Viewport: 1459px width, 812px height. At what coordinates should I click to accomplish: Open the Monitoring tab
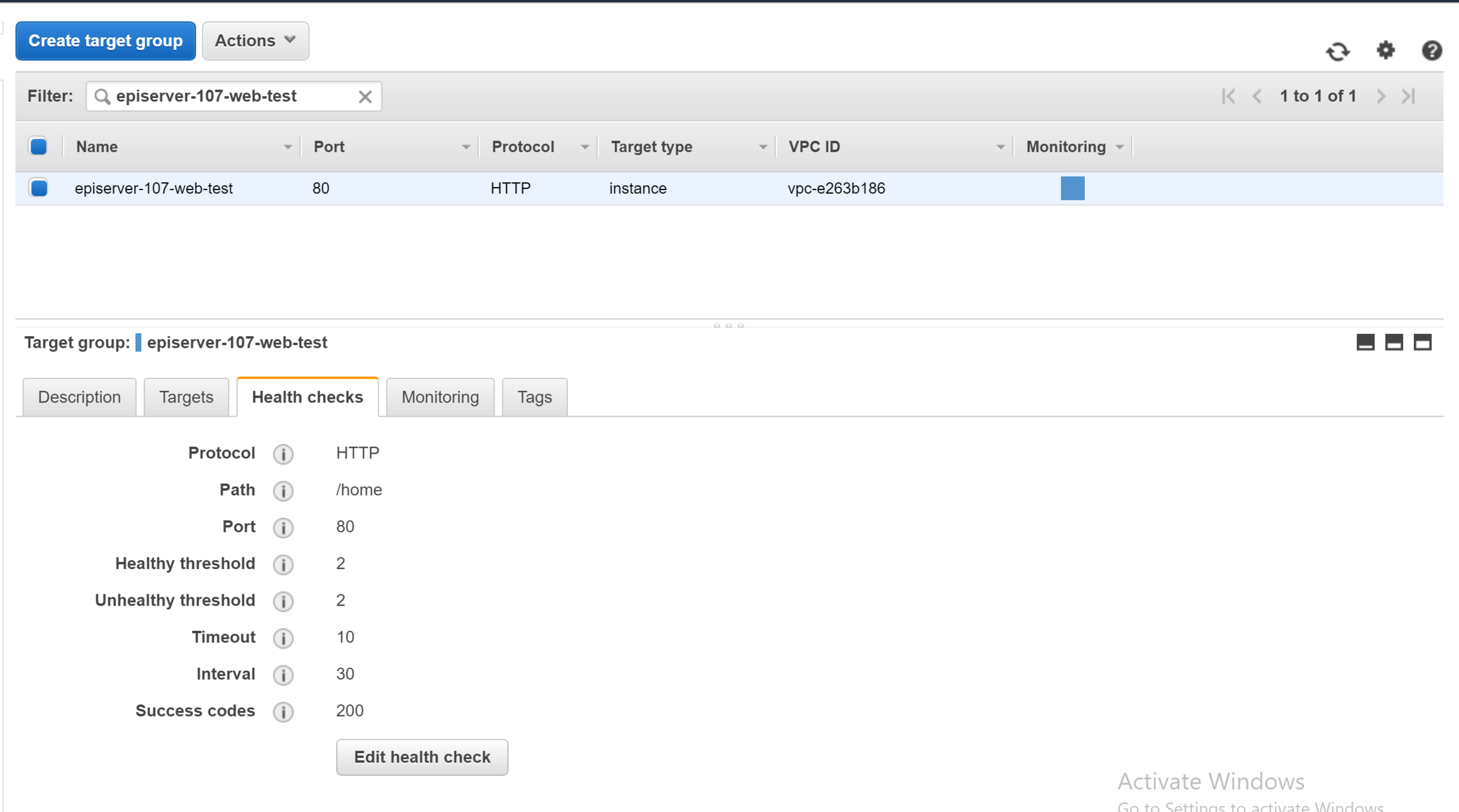440,397
